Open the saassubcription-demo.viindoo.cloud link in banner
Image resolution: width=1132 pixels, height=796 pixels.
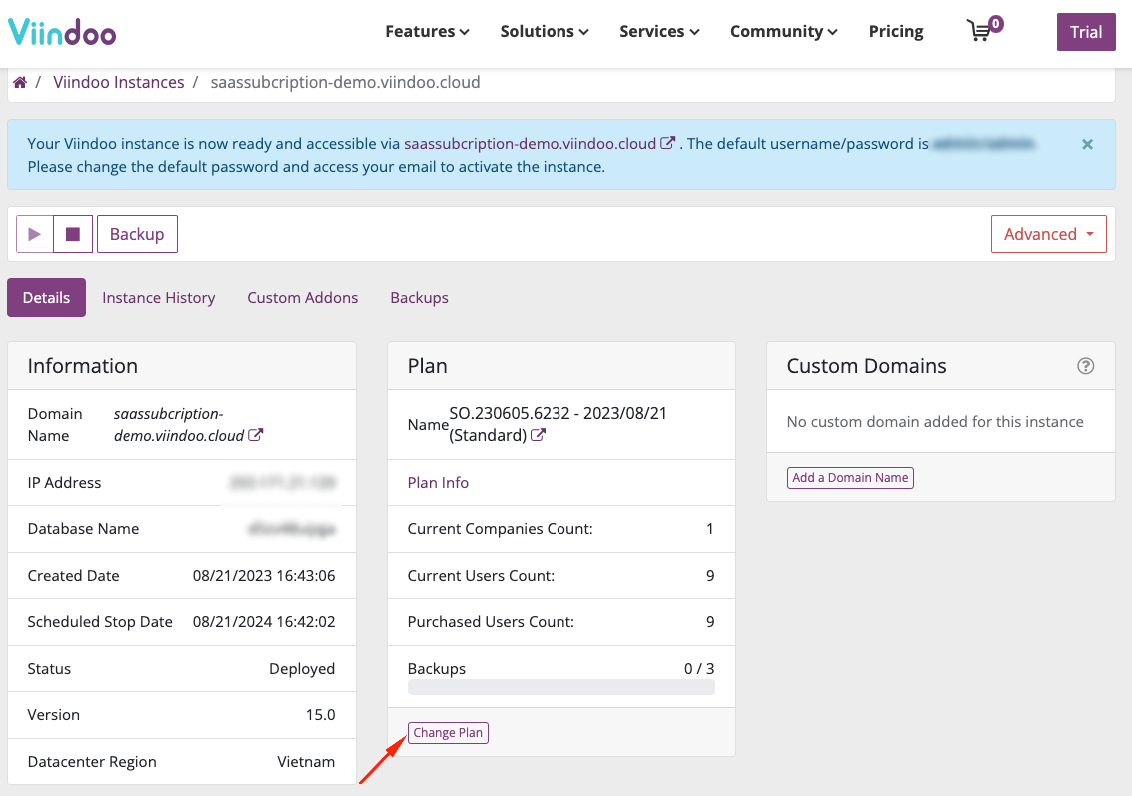[x=530, y=144]
